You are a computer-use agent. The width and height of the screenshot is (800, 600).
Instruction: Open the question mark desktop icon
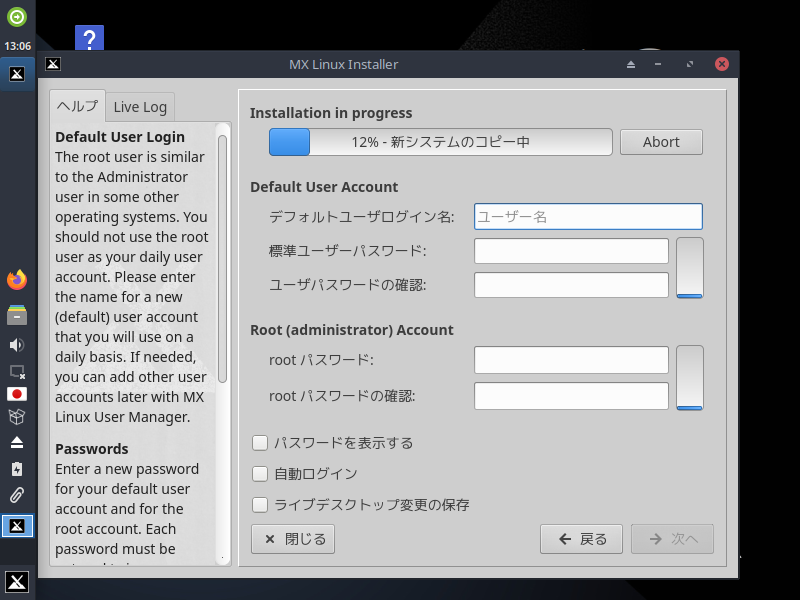pyautogui.click(x=89, y=38)
